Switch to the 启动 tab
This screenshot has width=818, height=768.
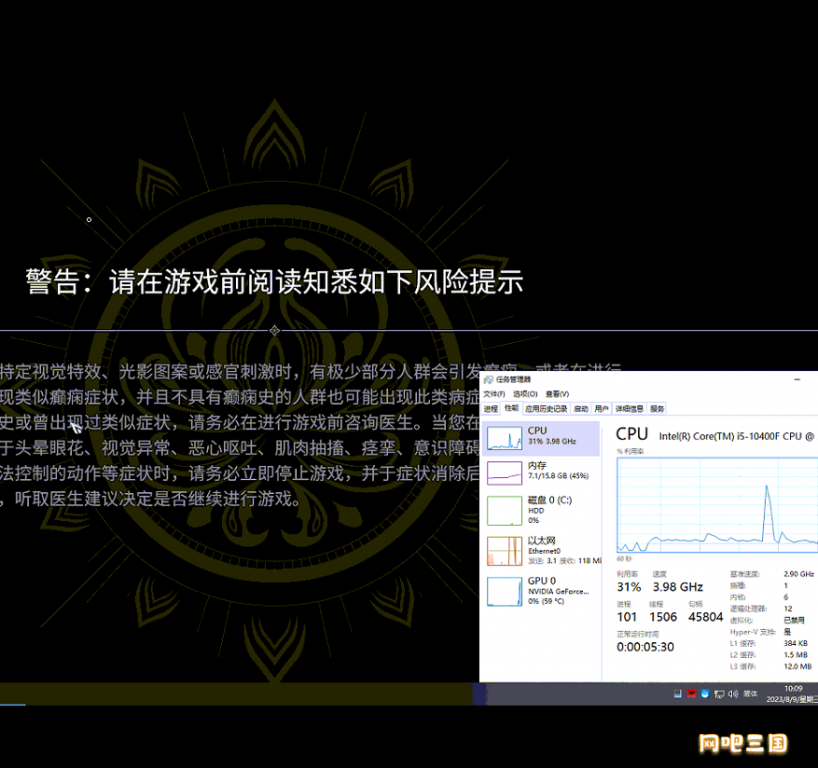coord(581,409)
